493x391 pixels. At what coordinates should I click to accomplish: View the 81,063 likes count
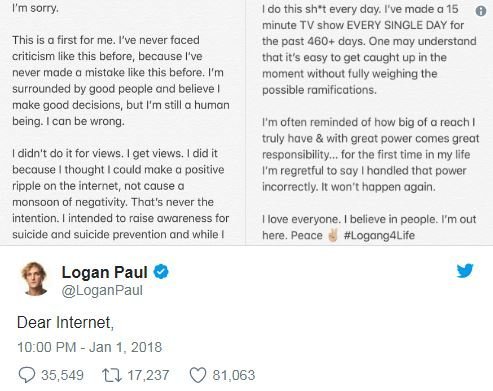coord(234,375)
